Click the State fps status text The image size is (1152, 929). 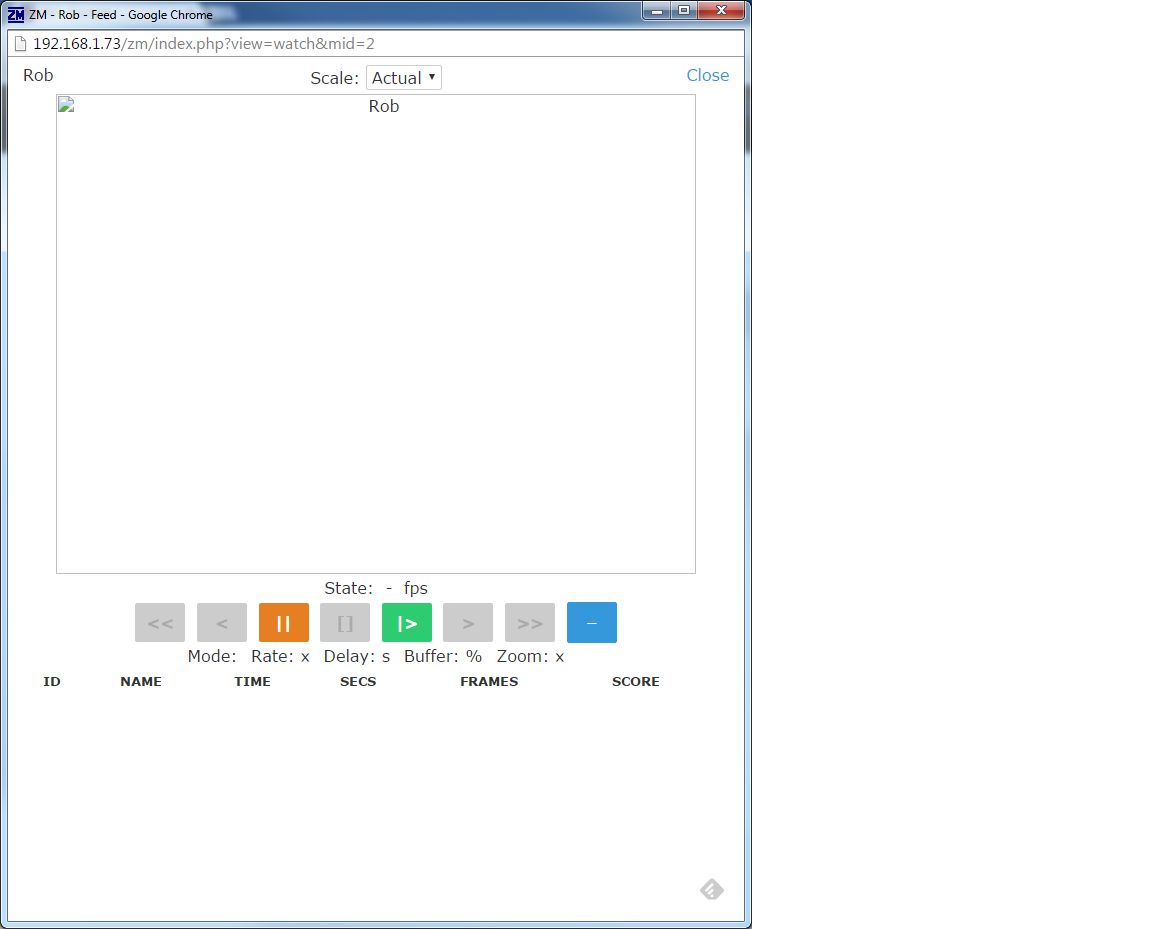point(376,588)
